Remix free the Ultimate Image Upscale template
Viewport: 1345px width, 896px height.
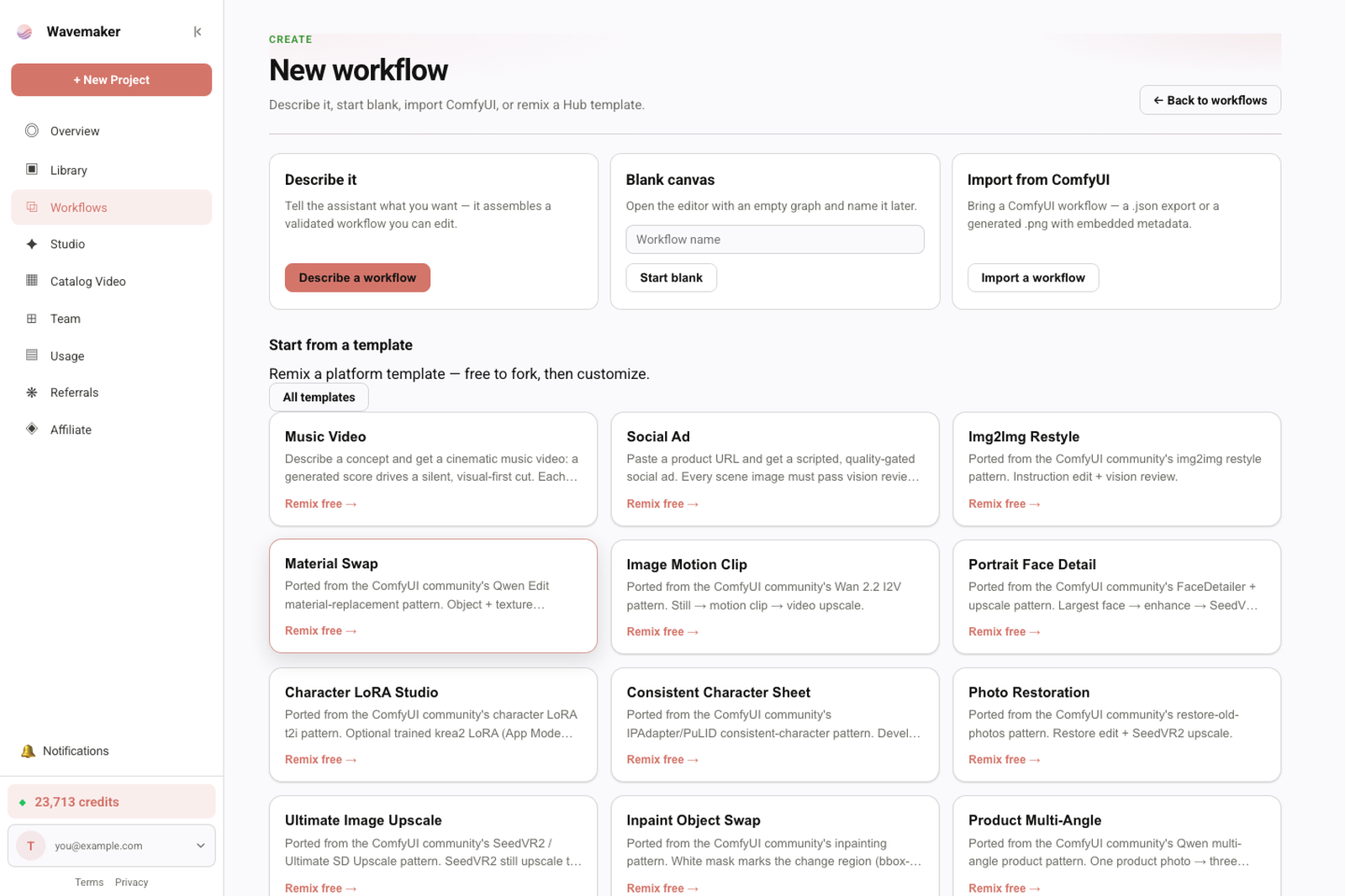[320, 888]
